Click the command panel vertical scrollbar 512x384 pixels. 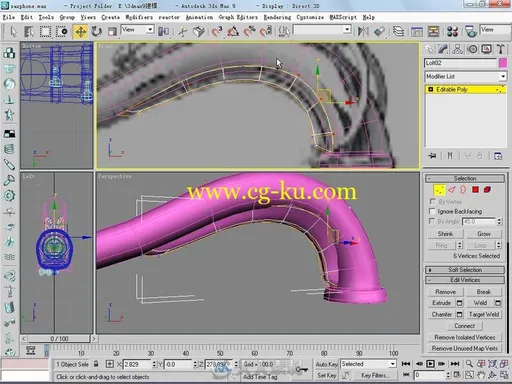(x=508, y=297)
